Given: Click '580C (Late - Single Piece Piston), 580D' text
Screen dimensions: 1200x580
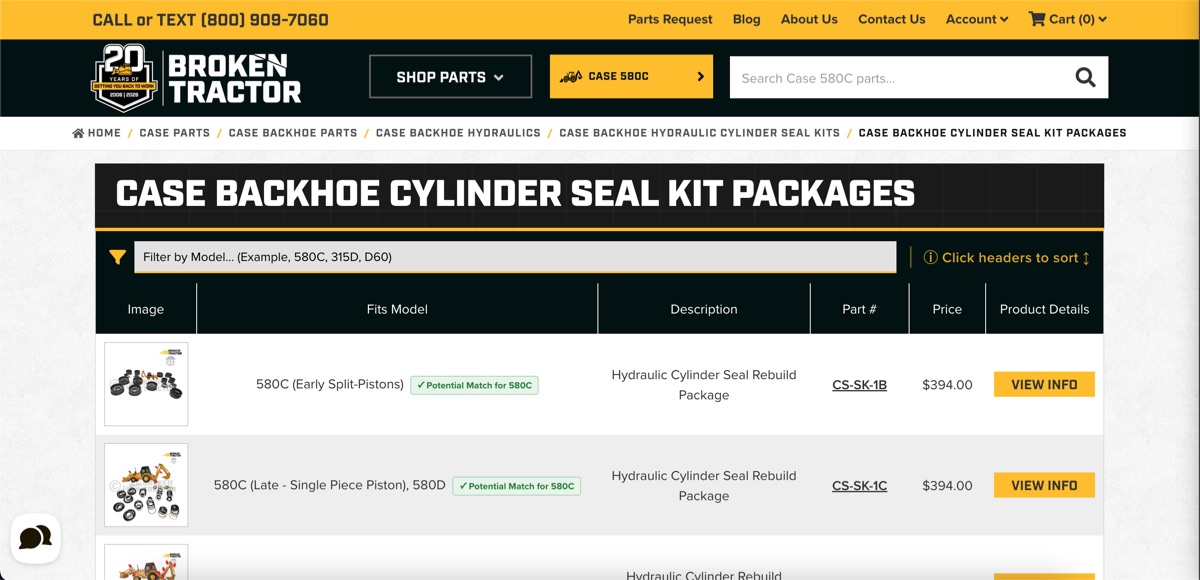Looking at the screenshot, I should (330, 485).
